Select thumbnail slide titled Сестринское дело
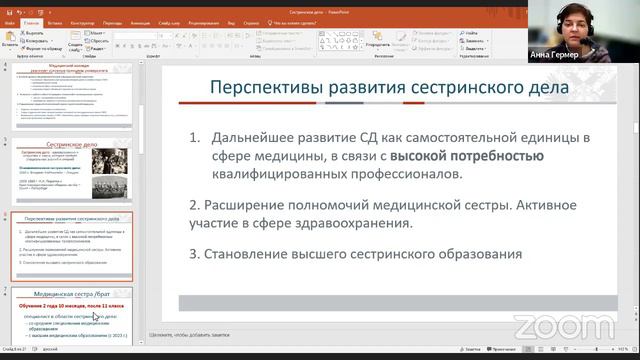The width and height of the screenshot is (640, 360). click(72, 171)
